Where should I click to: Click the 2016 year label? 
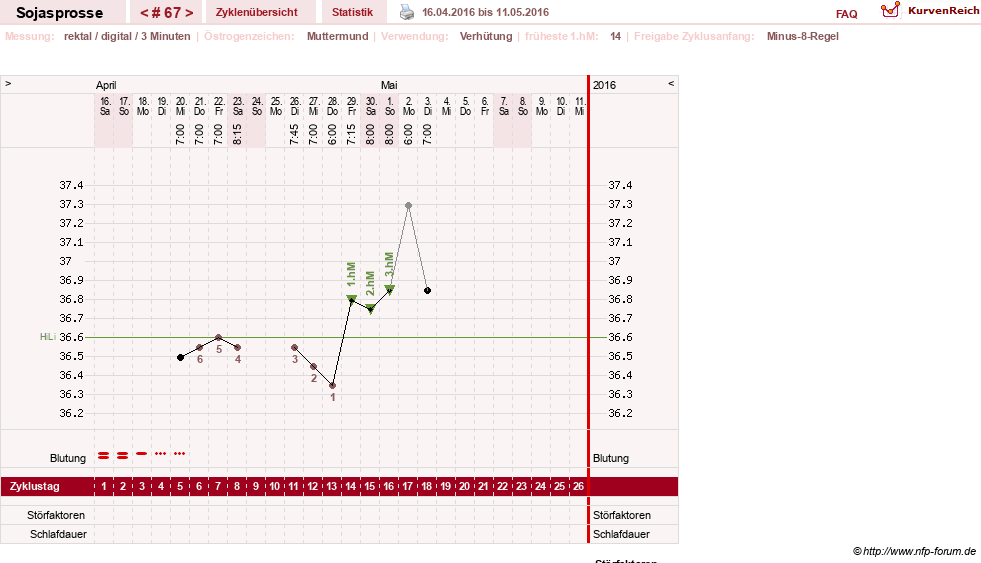point(604,85)
